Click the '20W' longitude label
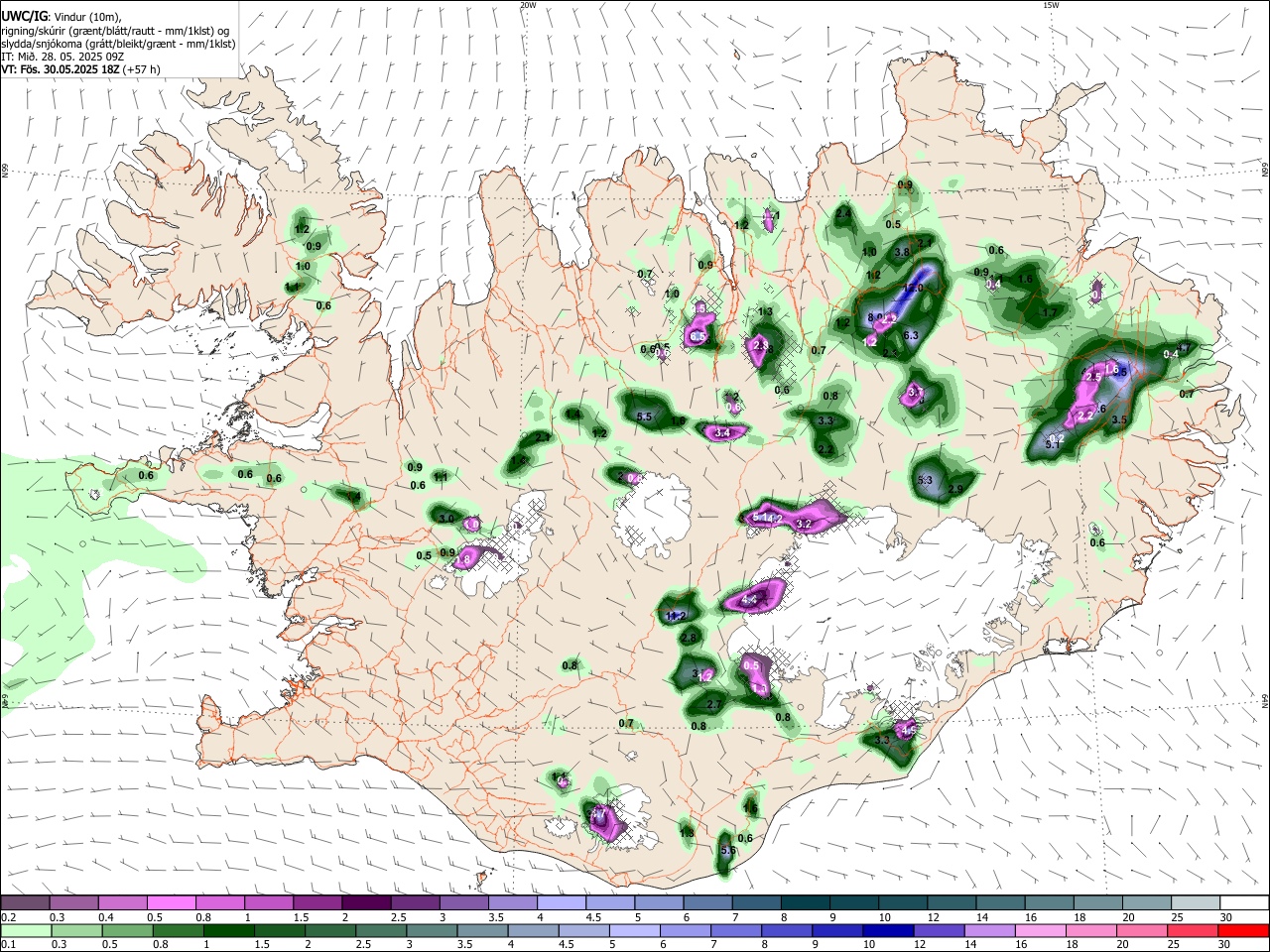Viewport: 1270px width, 952px height. pos(528,5)
